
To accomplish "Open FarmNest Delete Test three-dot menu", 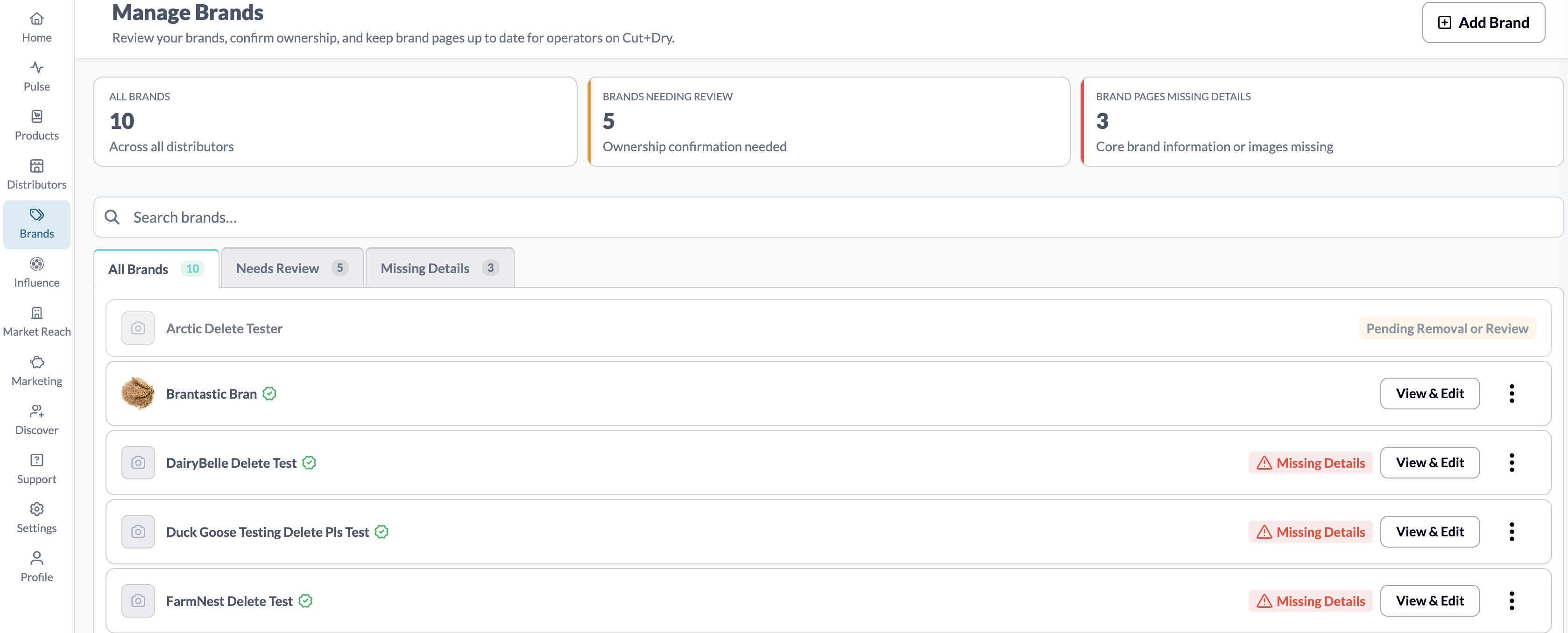I will tap(1512, 601).
